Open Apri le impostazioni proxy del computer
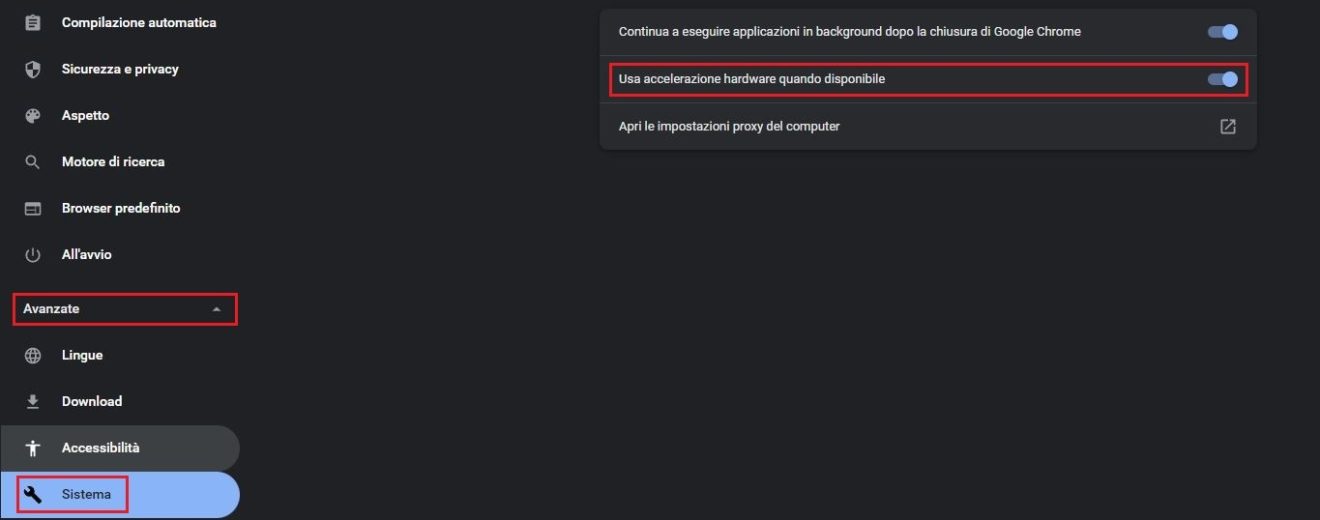Viewport: 1320px width, 520px height. (729, 127)
